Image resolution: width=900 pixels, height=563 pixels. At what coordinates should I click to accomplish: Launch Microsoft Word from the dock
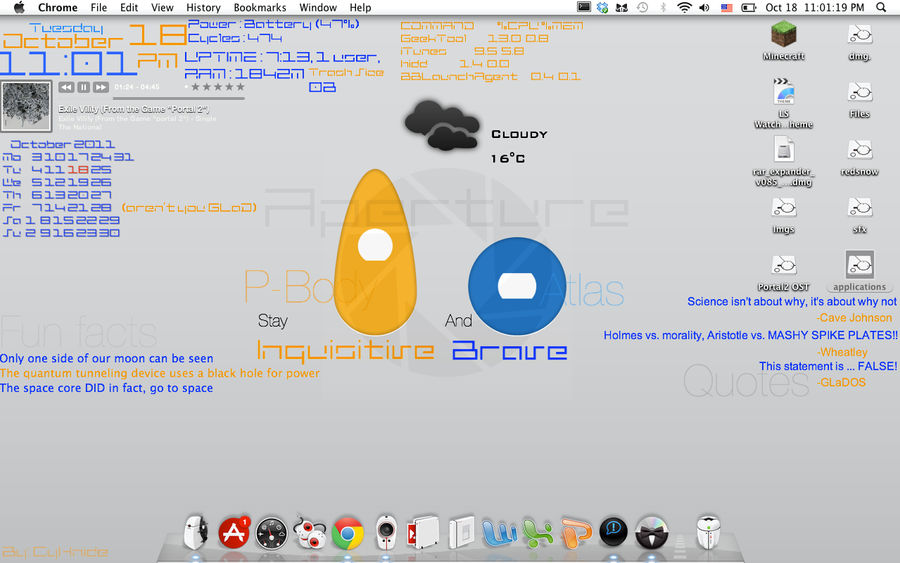coord(498,533)
